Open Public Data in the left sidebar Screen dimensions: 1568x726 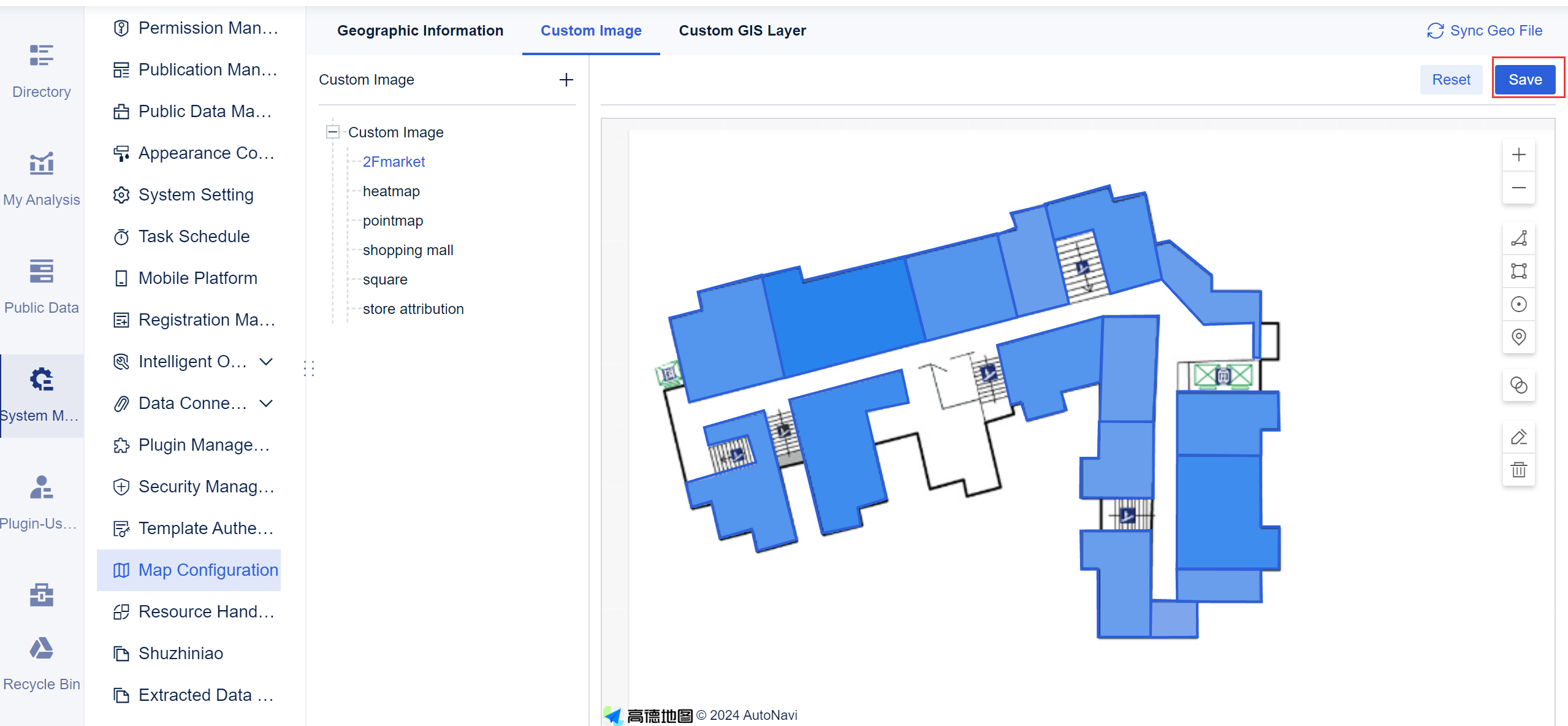(x=42, y=287)
